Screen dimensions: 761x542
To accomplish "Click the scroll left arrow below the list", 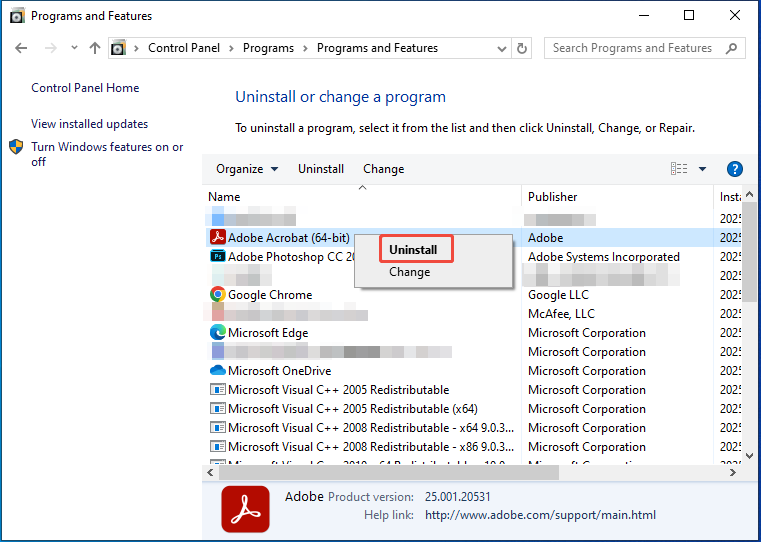I will (210, 472).
